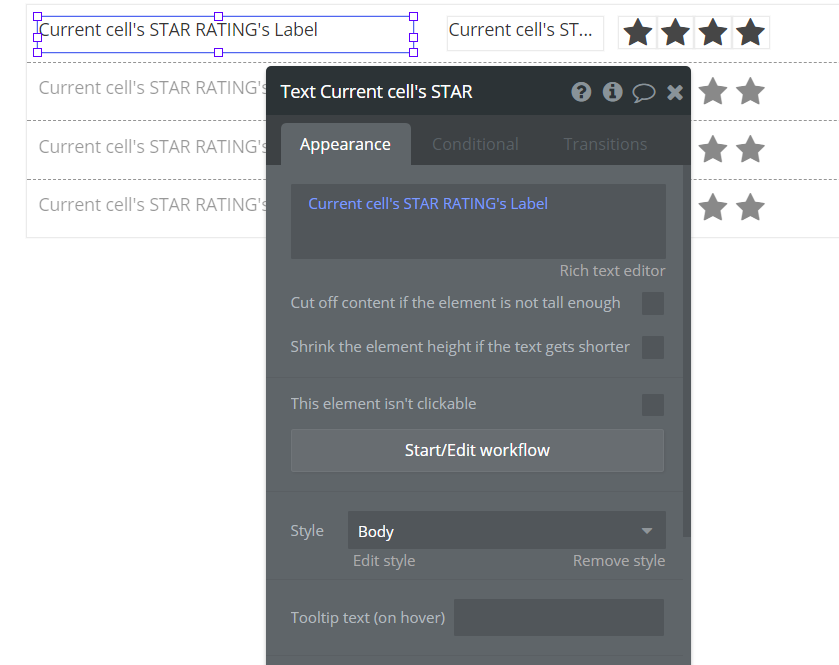Open the element info icon
The image size is (839, 665).
(612, 92)
